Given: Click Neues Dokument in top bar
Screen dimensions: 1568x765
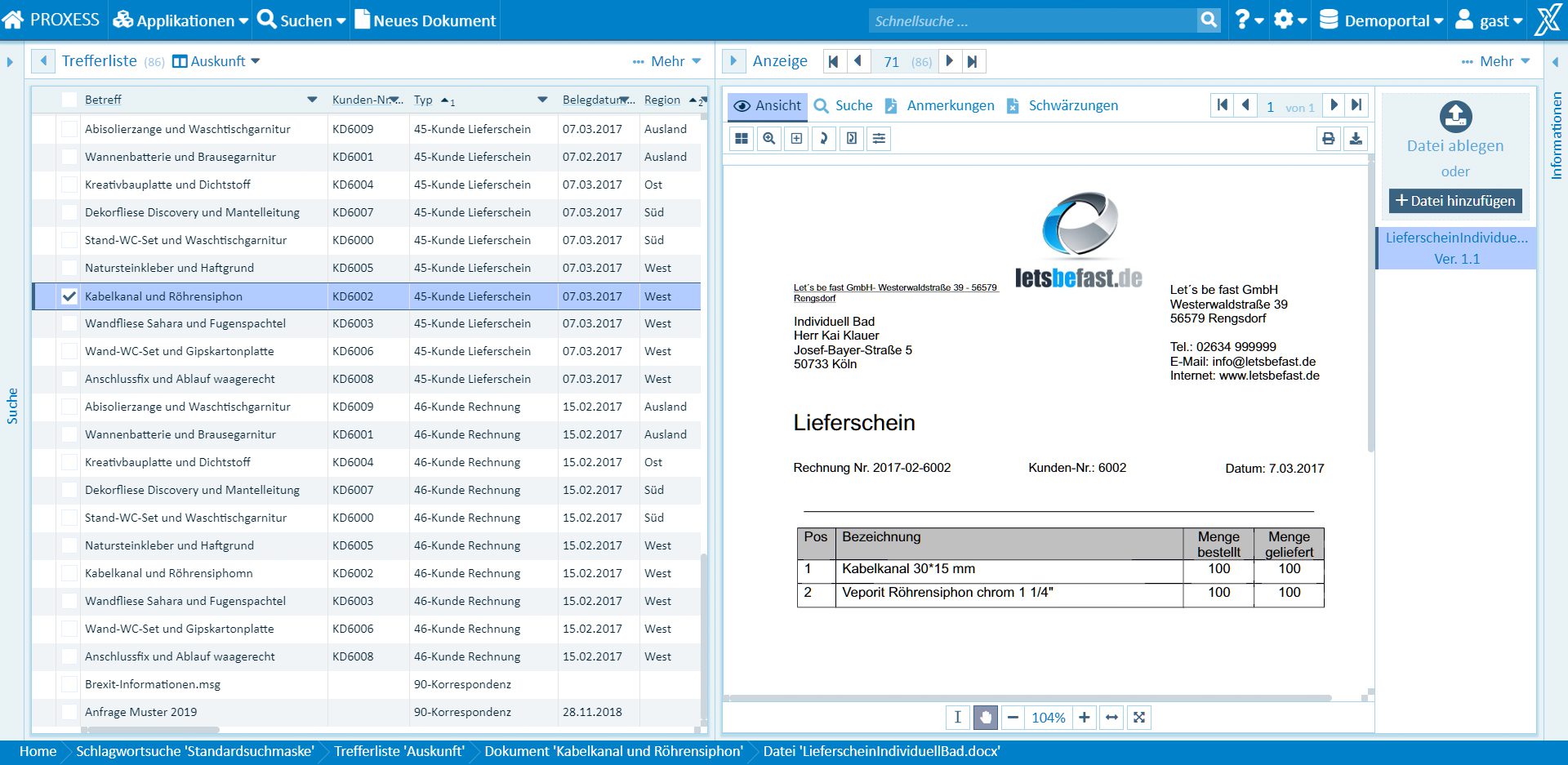Looking at the screenshot, I should coord(425,20).
